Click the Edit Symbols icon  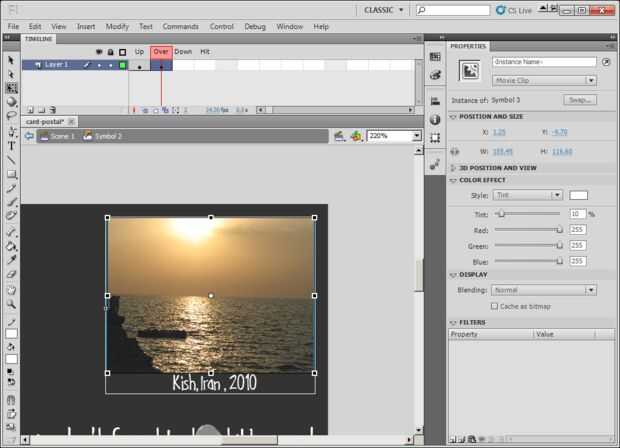pyautogui.click(x=357, y=135)
